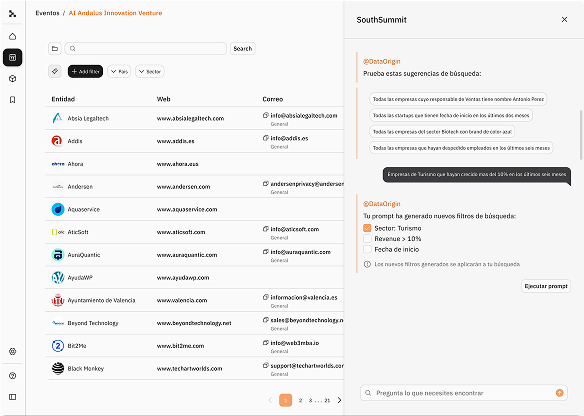
Task: Uncheck the Sector: Turismo checkbox
Action: (x=367, y=228)
